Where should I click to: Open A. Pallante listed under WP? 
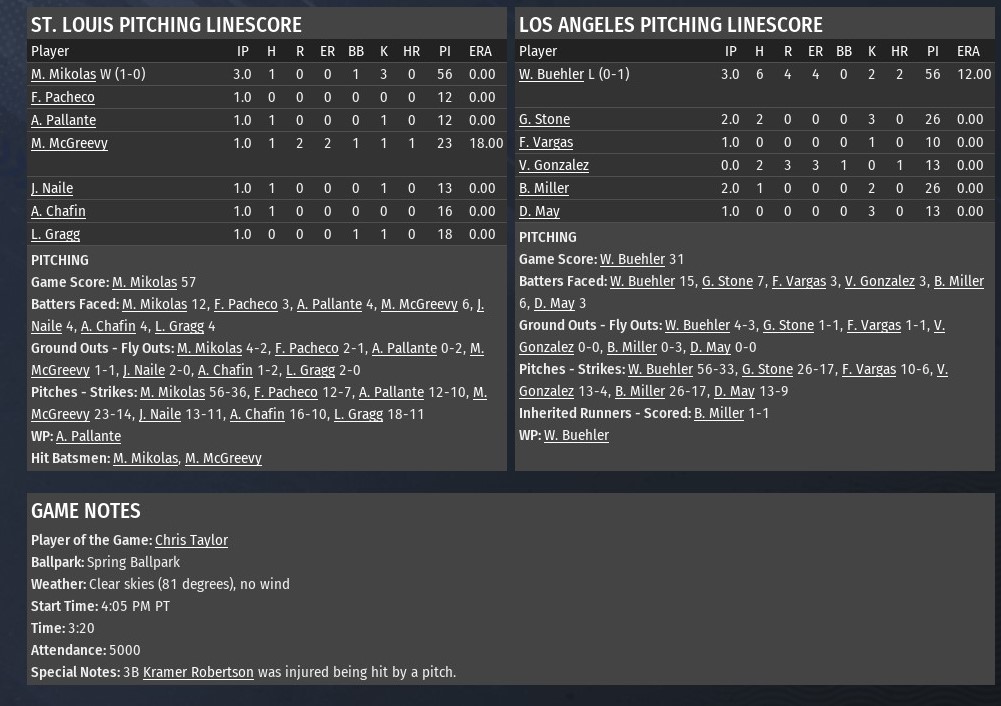point(88,436)
